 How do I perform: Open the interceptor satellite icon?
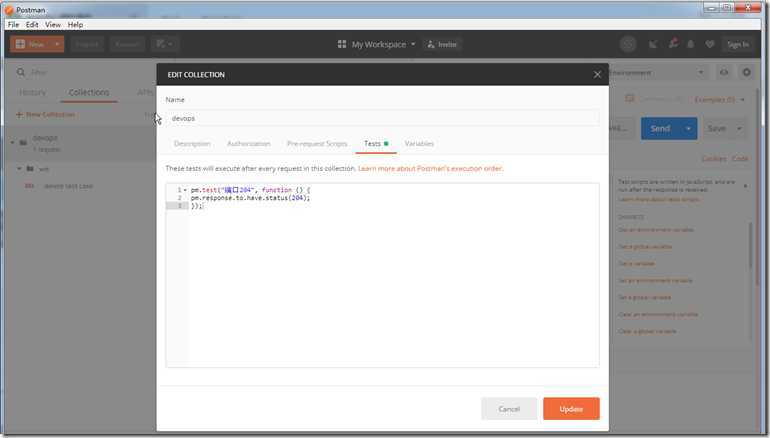[x=653, y=44]
